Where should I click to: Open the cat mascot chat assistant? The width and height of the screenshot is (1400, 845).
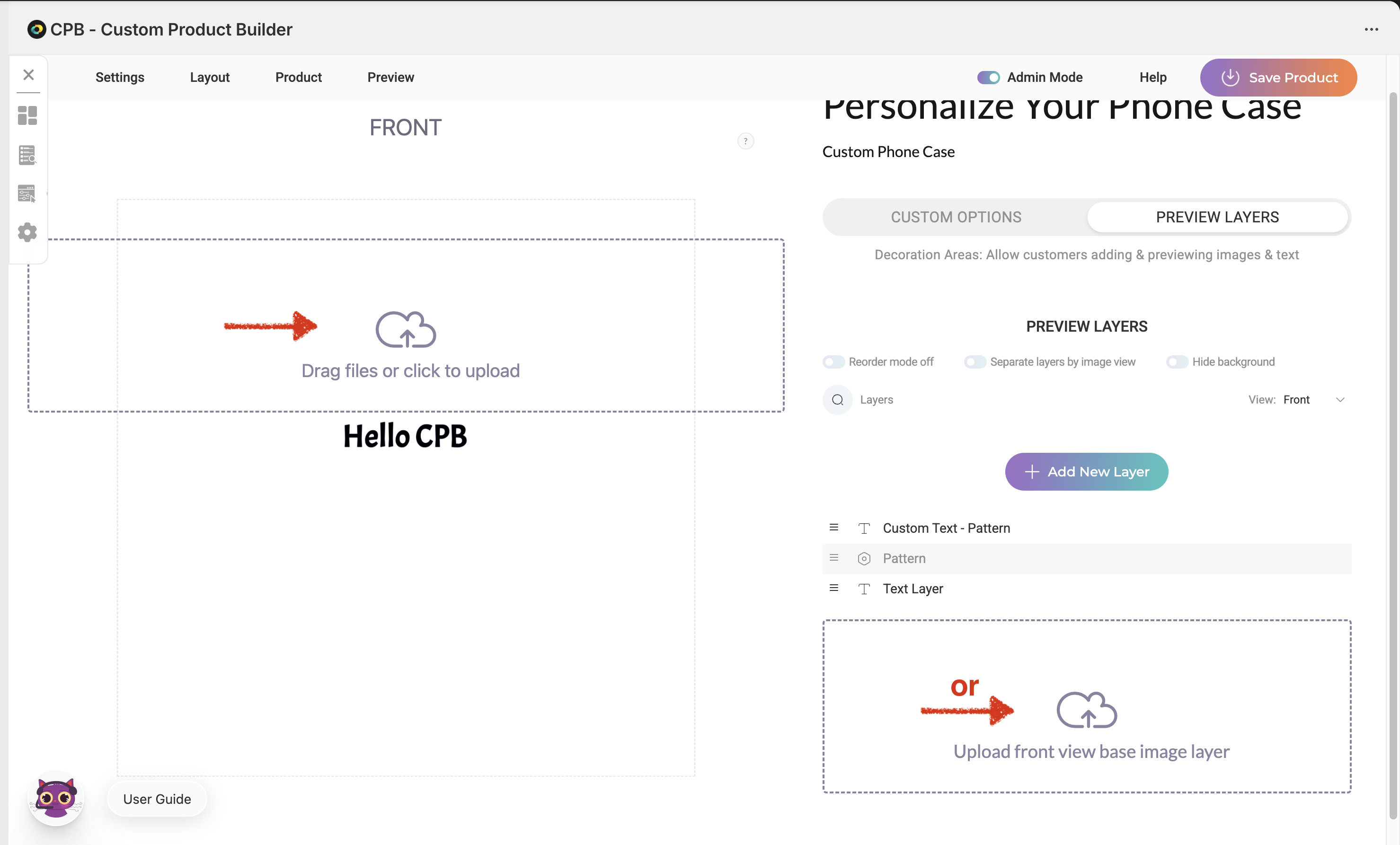(x=56, y=798)
